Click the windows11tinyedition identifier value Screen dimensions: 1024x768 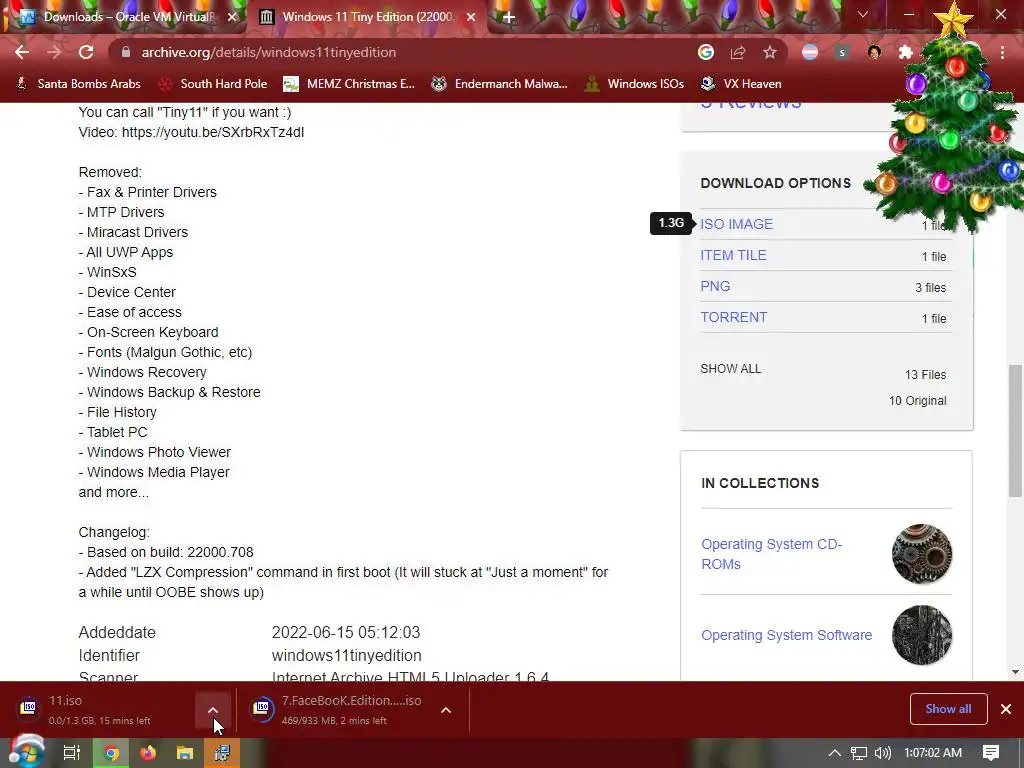346,655
